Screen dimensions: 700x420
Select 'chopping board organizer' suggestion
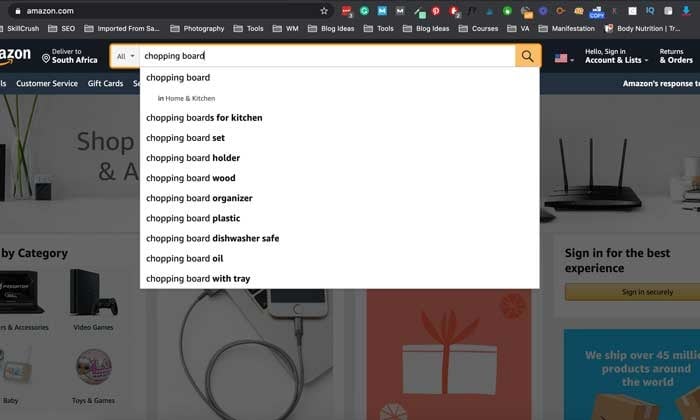339,198
